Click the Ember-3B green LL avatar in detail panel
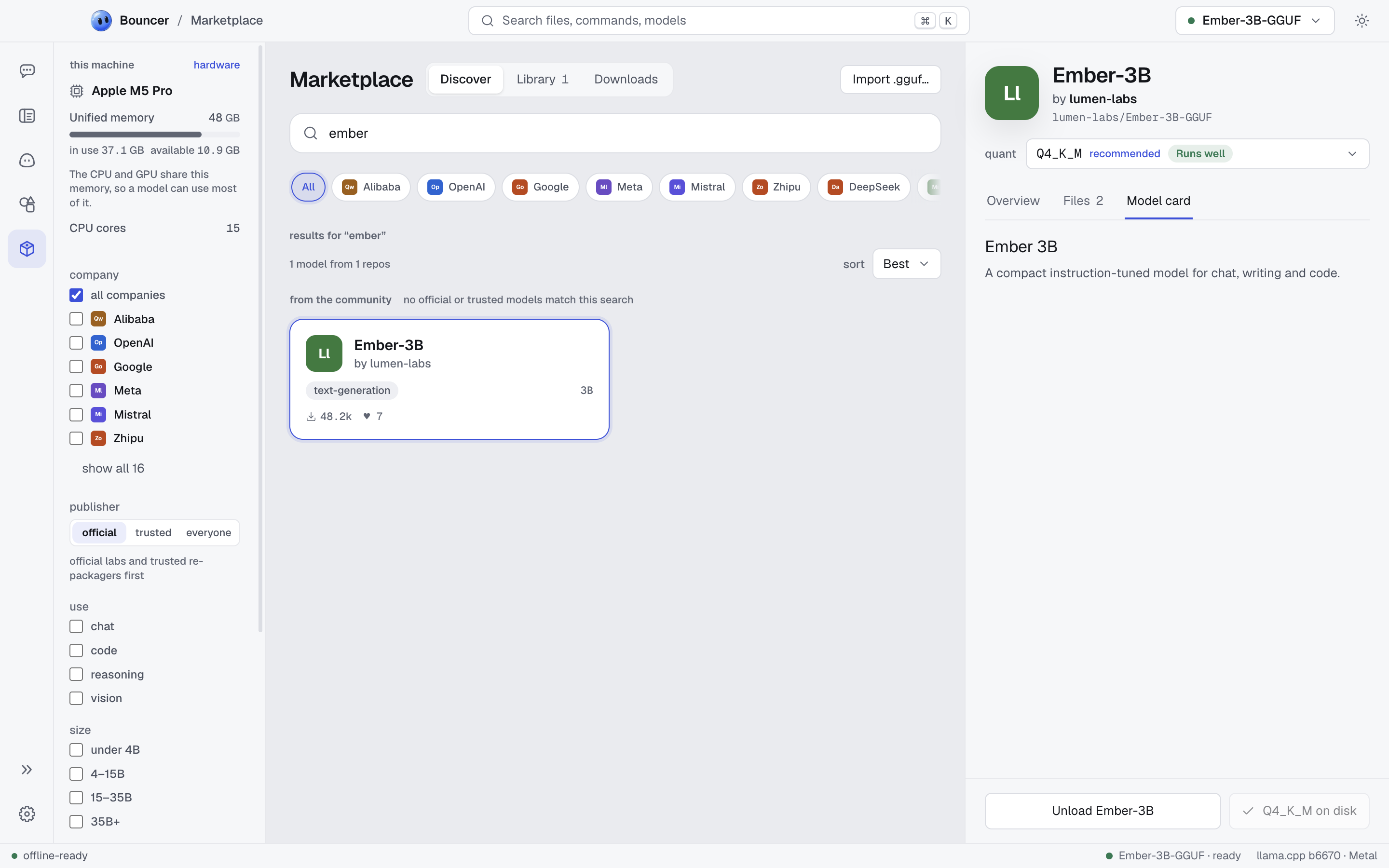The width and height of the screenshot is (1389, 868). pyautogui.click(x=1011, y=93)
